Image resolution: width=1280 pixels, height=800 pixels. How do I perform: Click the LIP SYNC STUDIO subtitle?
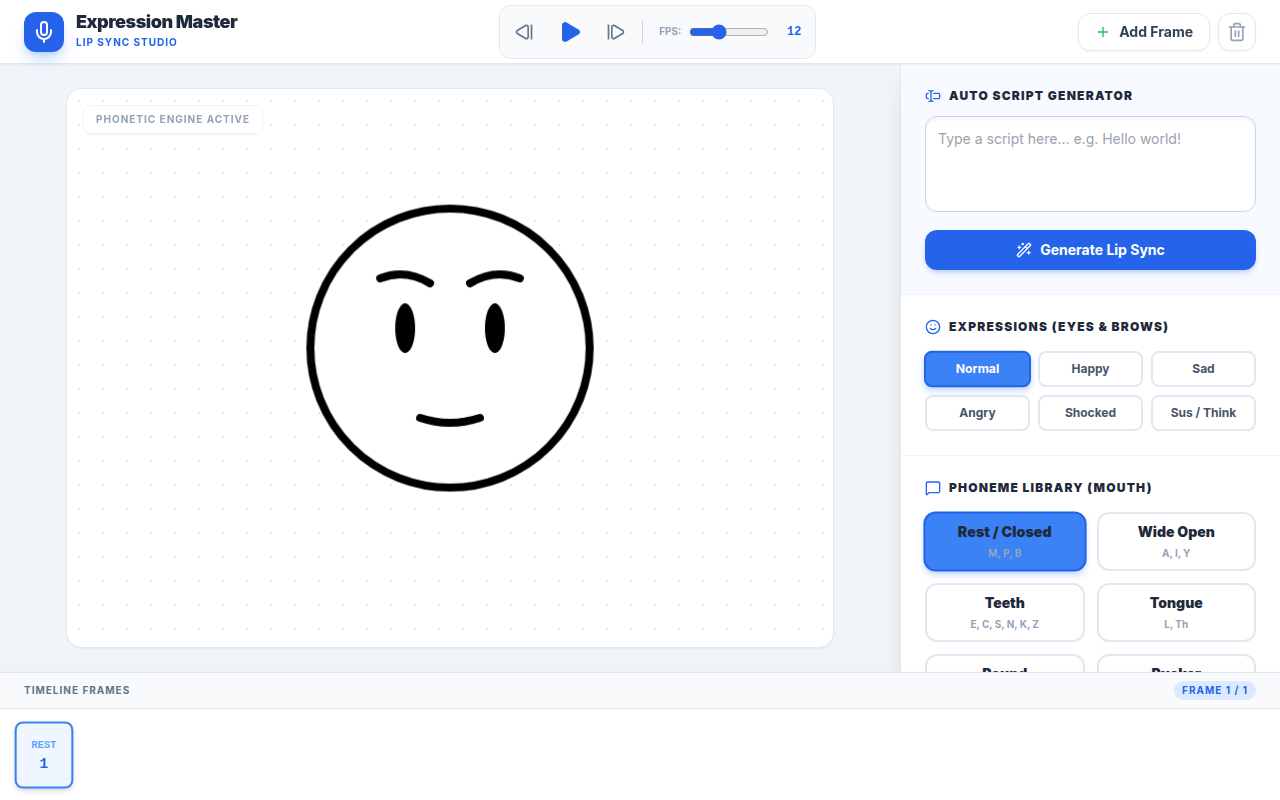127,43
